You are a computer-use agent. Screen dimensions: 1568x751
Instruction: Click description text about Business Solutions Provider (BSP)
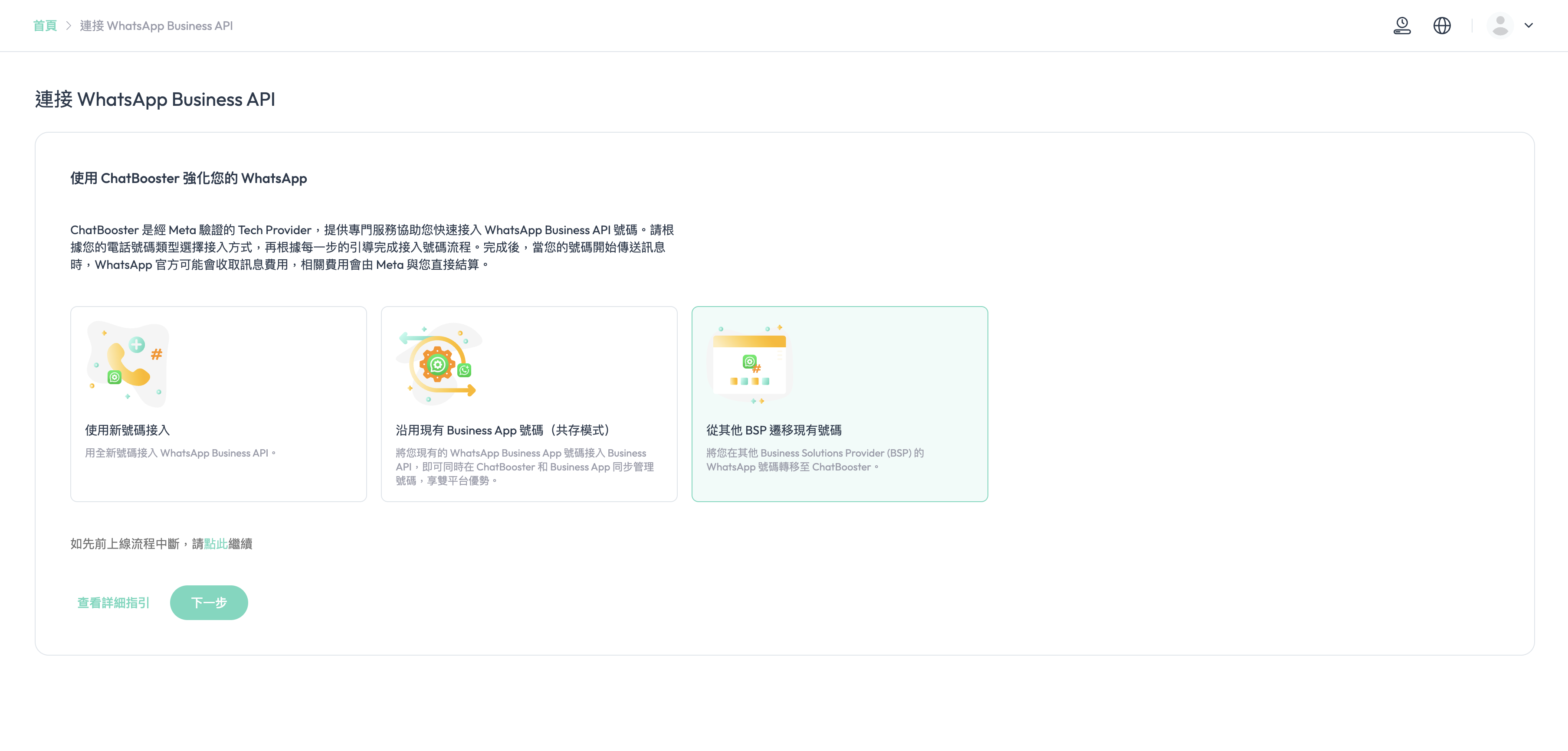click(815, 460)
